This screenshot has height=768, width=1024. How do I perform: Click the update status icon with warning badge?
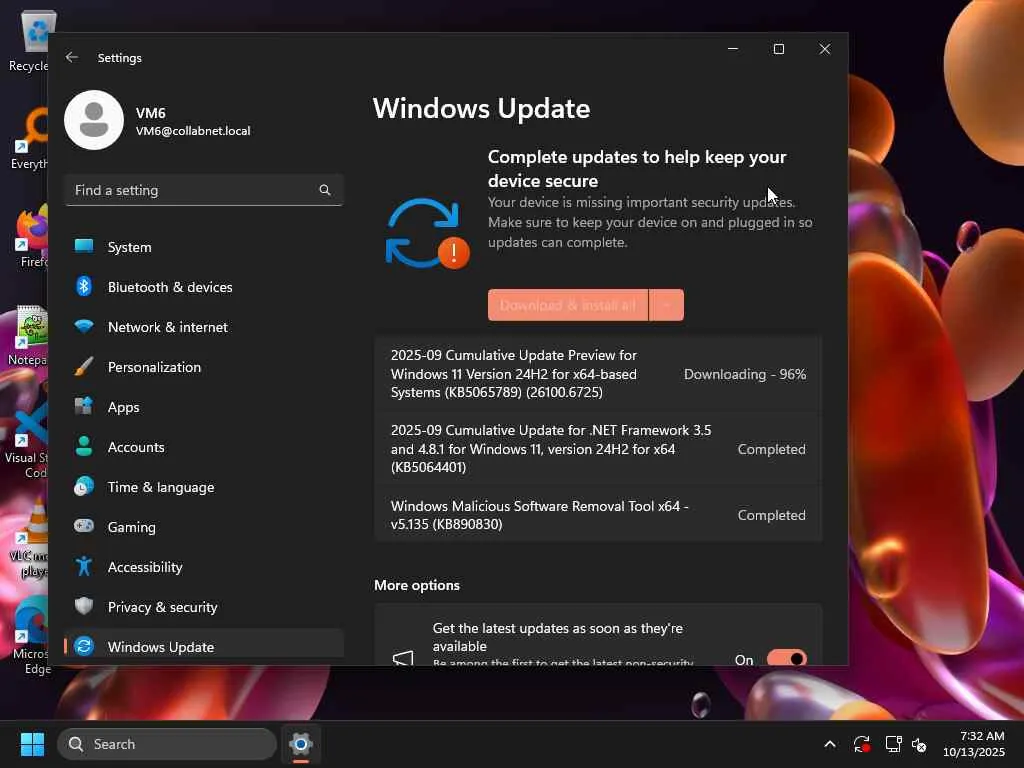click(x=427, y=234)
